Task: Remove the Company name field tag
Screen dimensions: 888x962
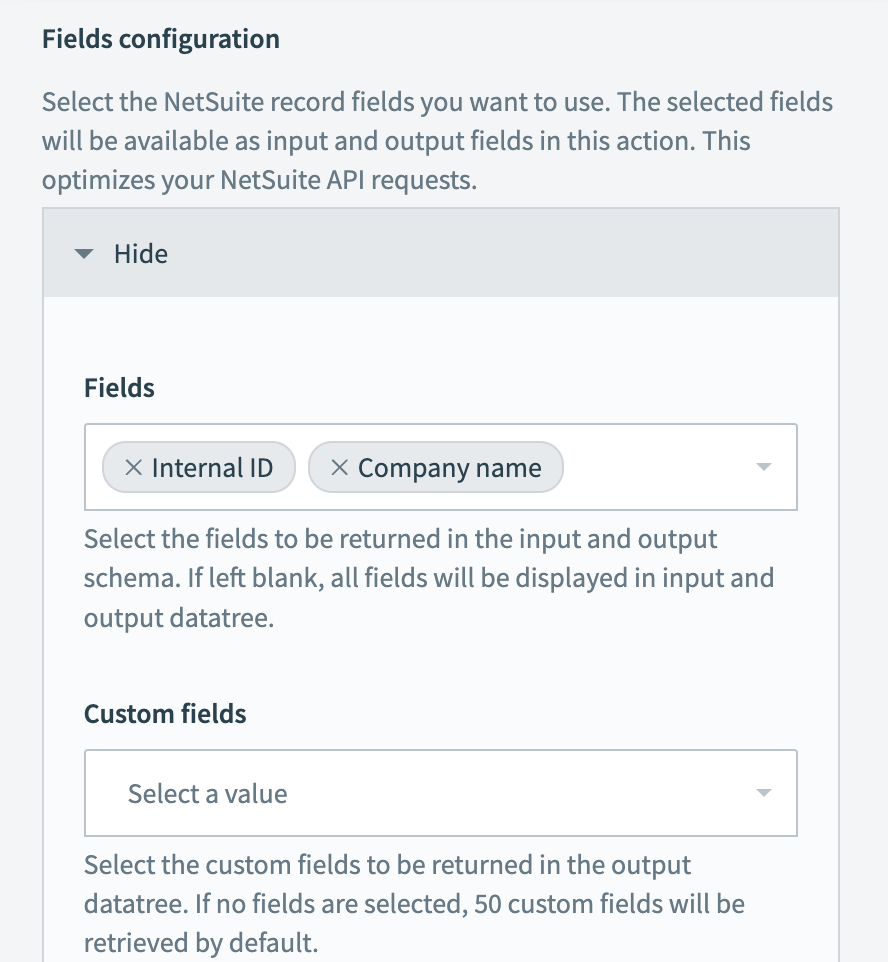Action: point(340,468)
